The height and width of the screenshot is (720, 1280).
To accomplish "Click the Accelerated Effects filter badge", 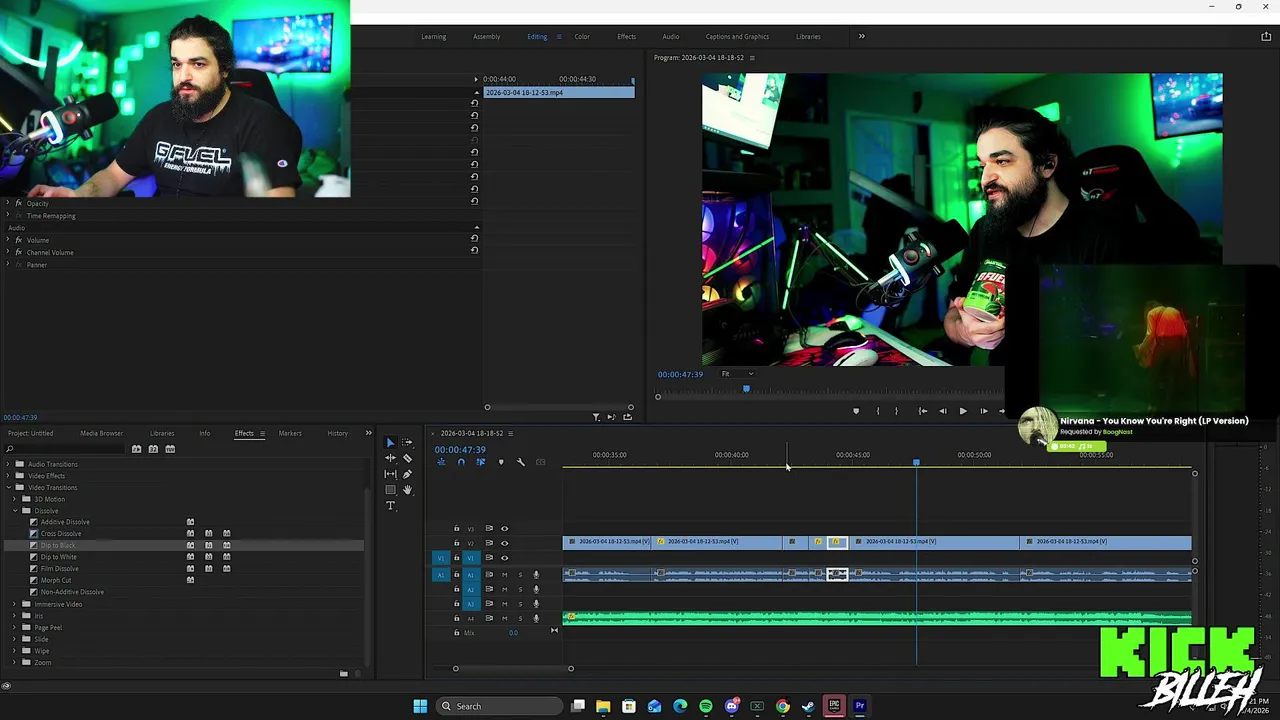I will coord(136,449).
